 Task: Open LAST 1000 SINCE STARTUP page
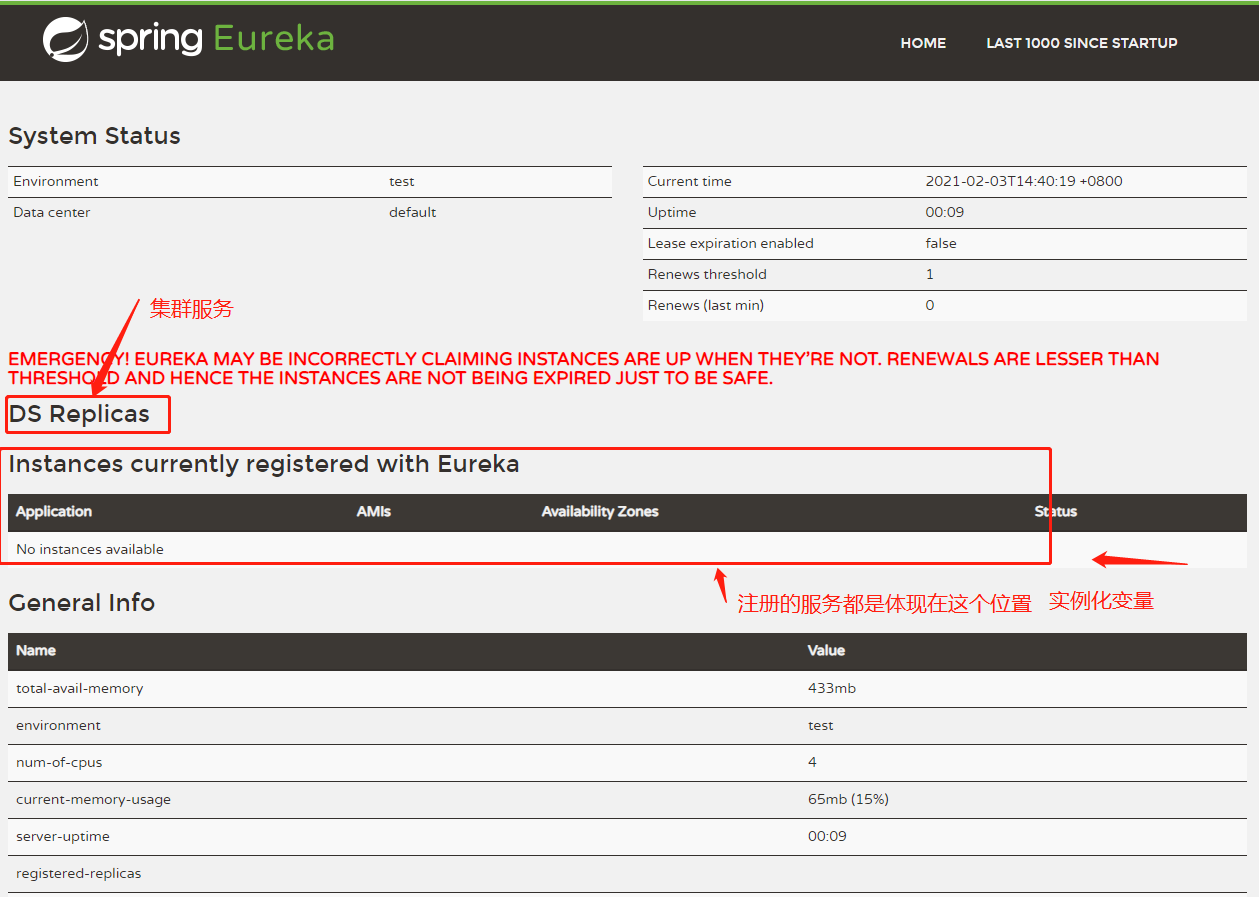point(1082,43)
